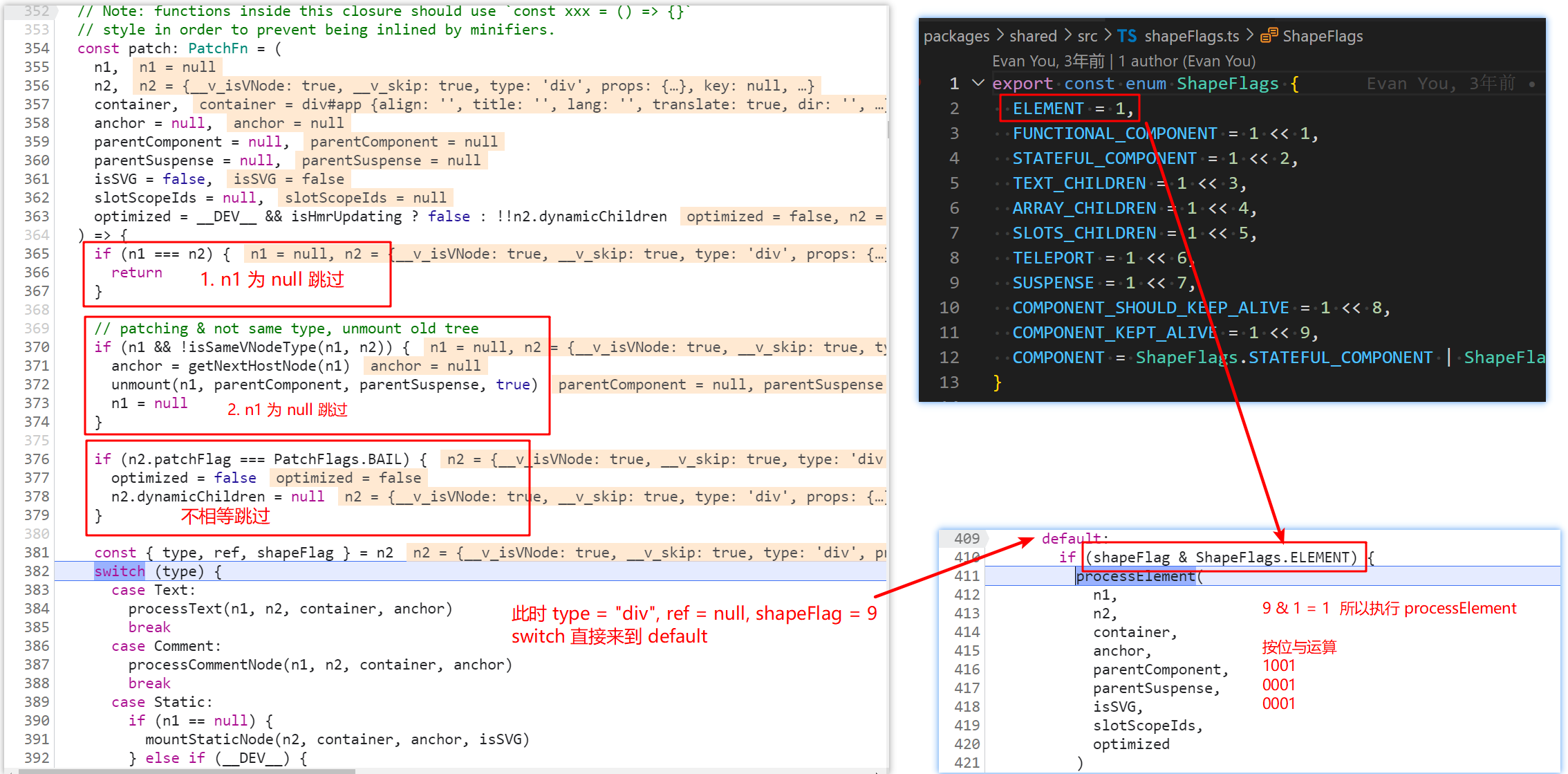Image resolution: width=1568 pixels, height=774 pixels.
Task: Click the highlighted 'switch' keyword on line 382
Action: [120, 571]
